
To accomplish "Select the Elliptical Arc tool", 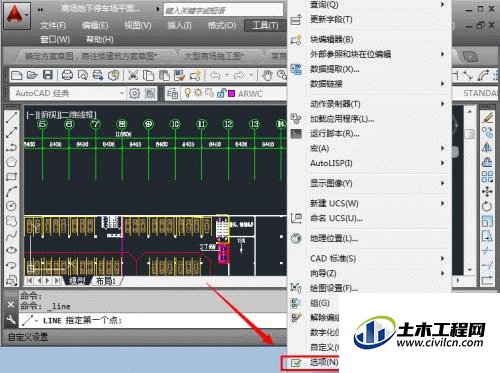I will pos(11,265).
